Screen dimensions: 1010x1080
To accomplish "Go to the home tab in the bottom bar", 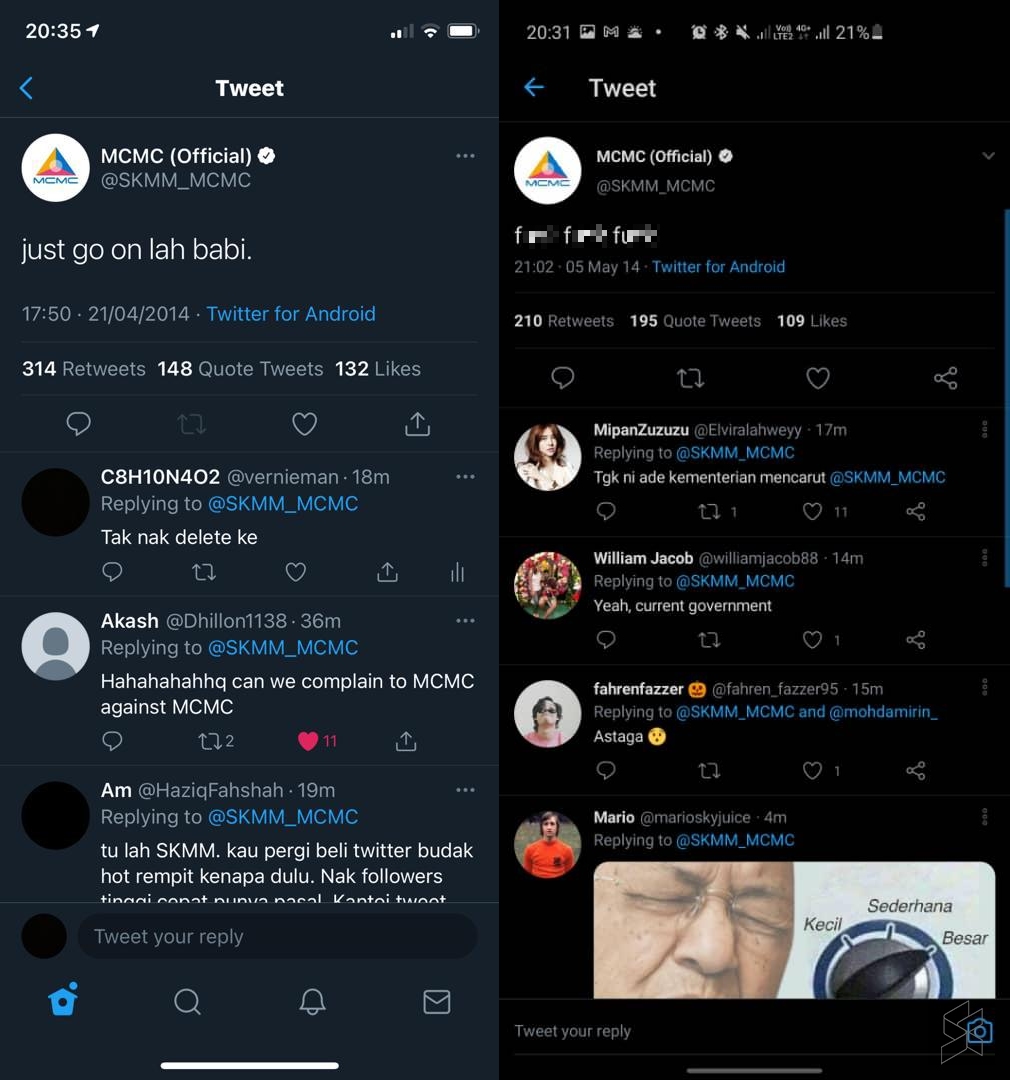I will click(x=63, y=1000).
